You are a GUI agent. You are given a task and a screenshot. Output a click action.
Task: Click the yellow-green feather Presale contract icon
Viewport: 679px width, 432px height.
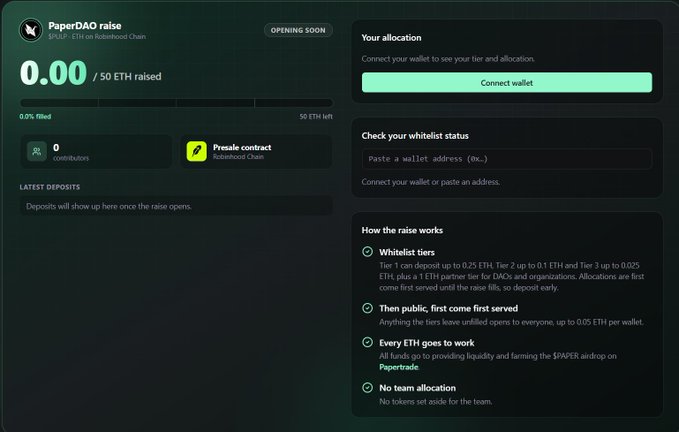tap(197, 151)
